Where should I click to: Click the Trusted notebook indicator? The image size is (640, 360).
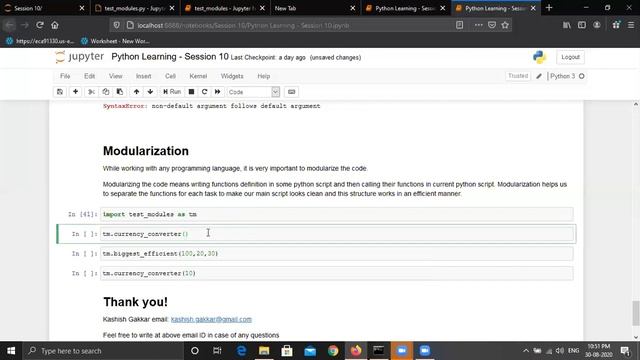(x=518, y=76)
